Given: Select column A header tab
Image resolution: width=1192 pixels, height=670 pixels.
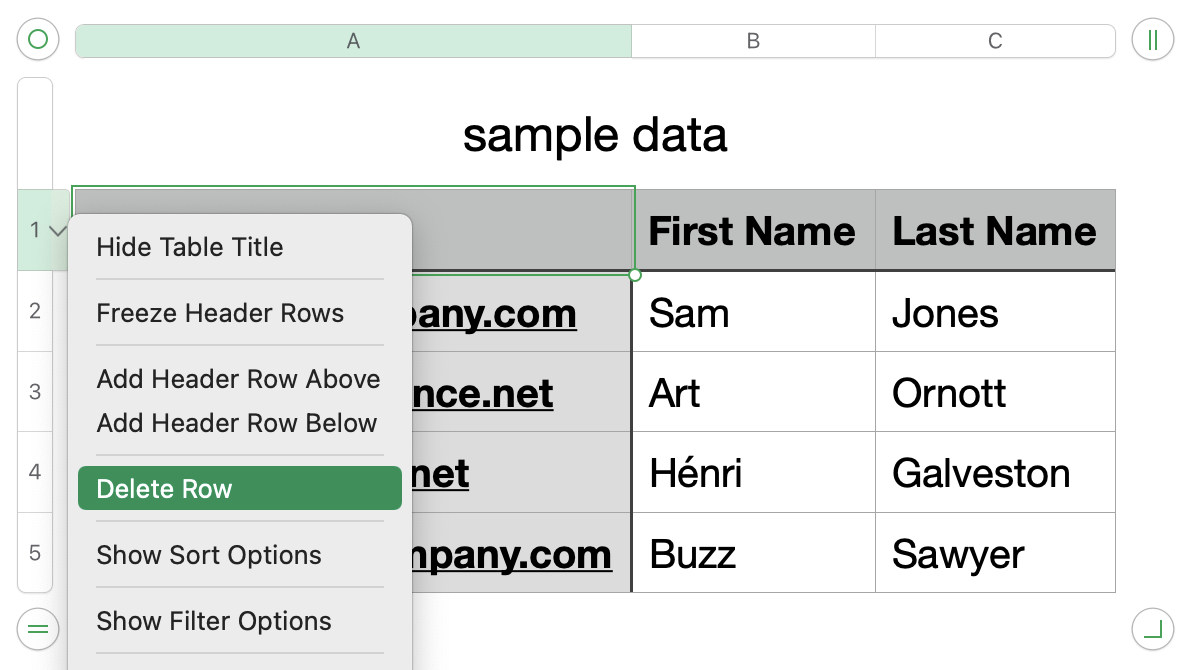Looking at the screenshot, I should coord(353,41).
